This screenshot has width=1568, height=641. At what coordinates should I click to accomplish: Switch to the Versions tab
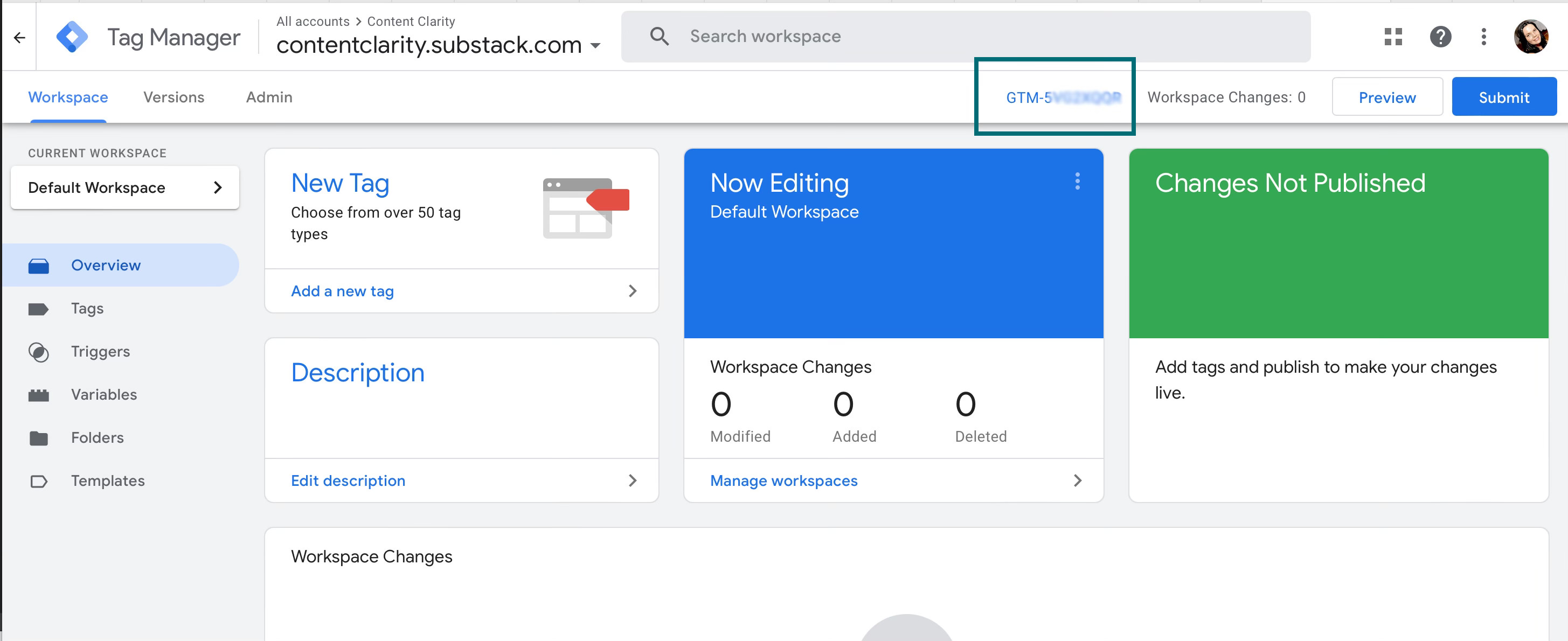(174, 97)
